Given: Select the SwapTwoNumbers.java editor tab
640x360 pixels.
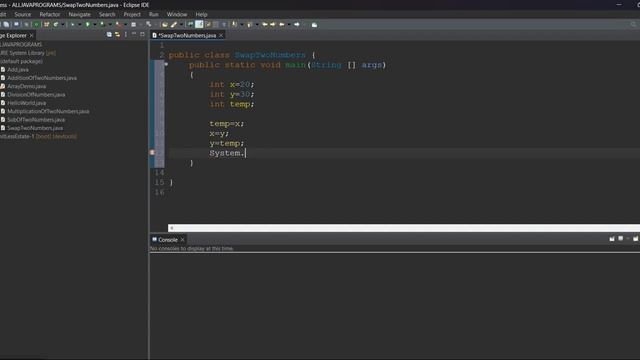Looking at the screenshot, I should click(x=187, y=36).
